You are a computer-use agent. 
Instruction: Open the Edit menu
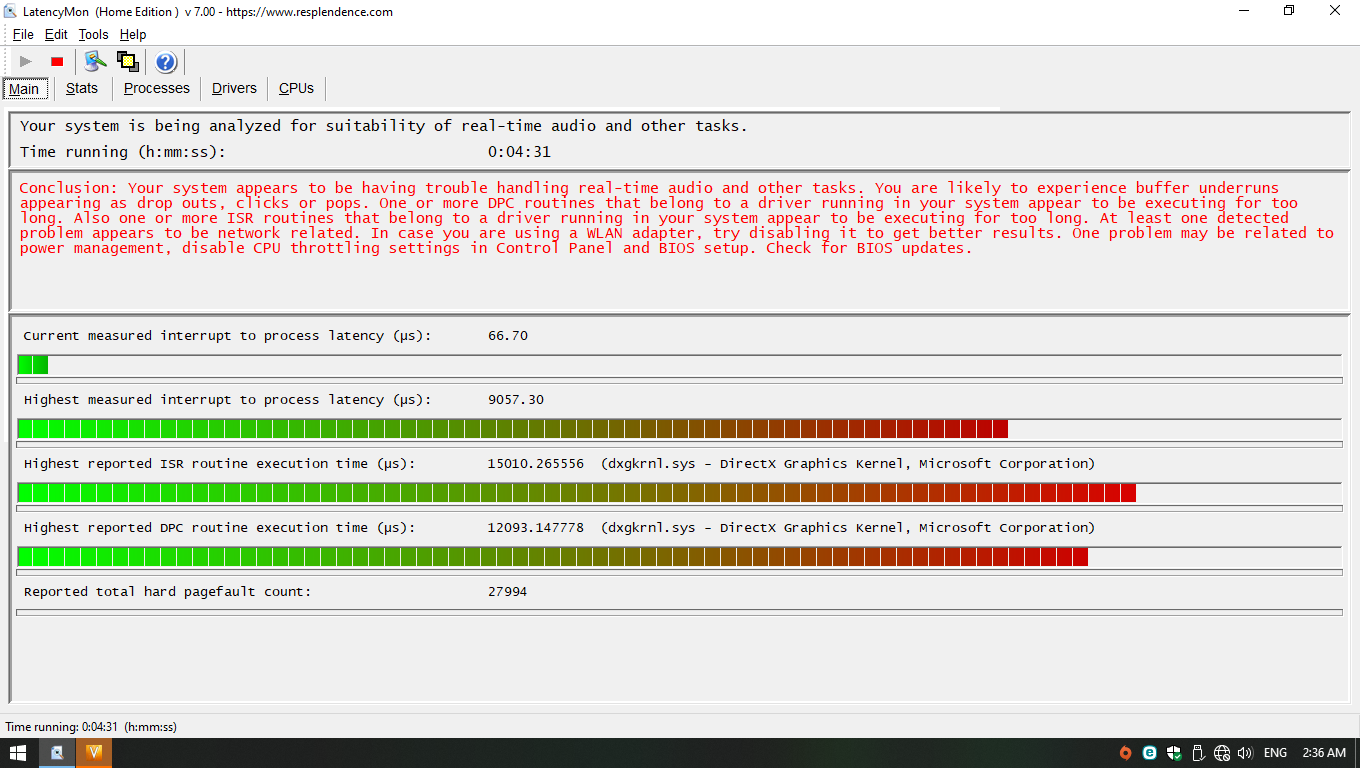(56, 34)
